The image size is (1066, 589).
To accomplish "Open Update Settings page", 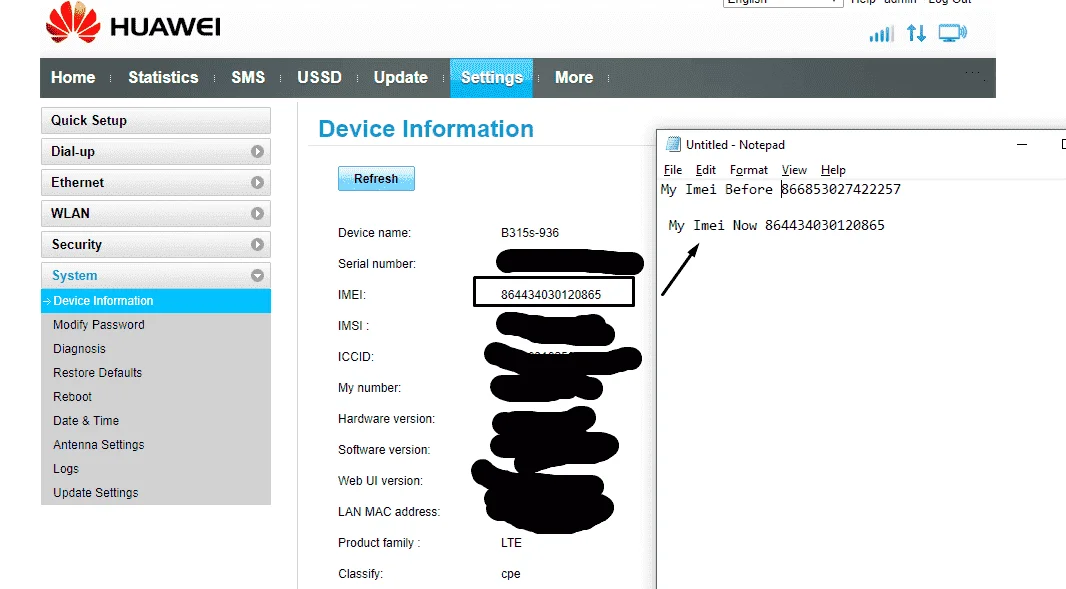I will tap(95, 493).
